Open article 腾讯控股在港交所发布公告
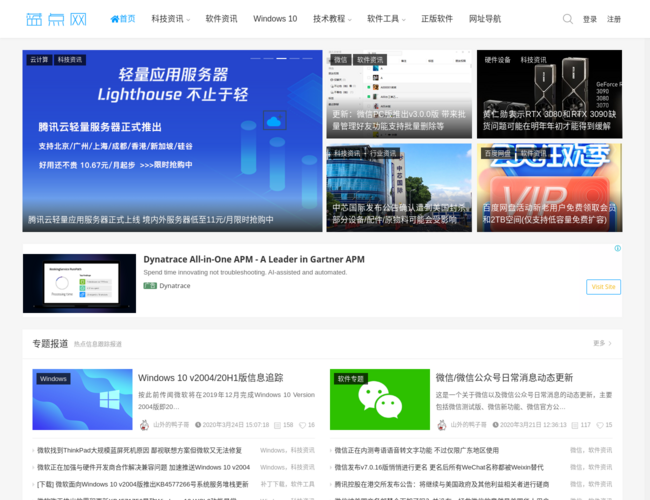This screenshot has width=650, height=500. (442, 484)
